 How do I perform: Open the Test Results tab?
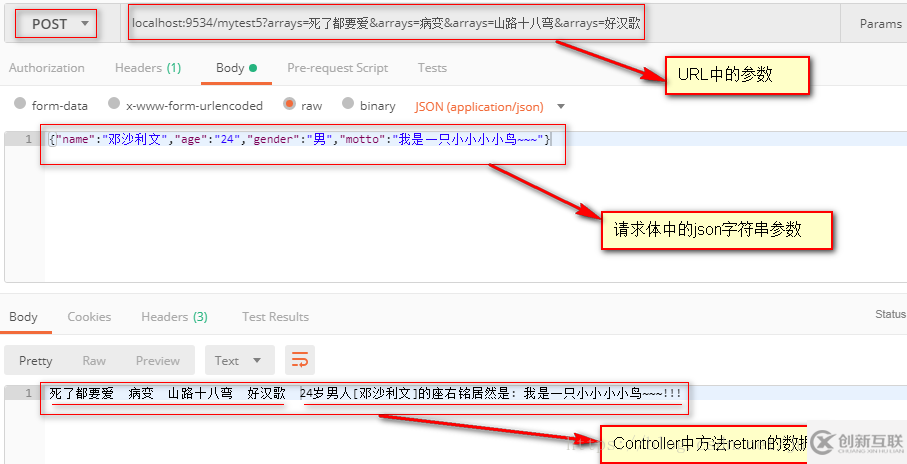(x=275, y=316)
